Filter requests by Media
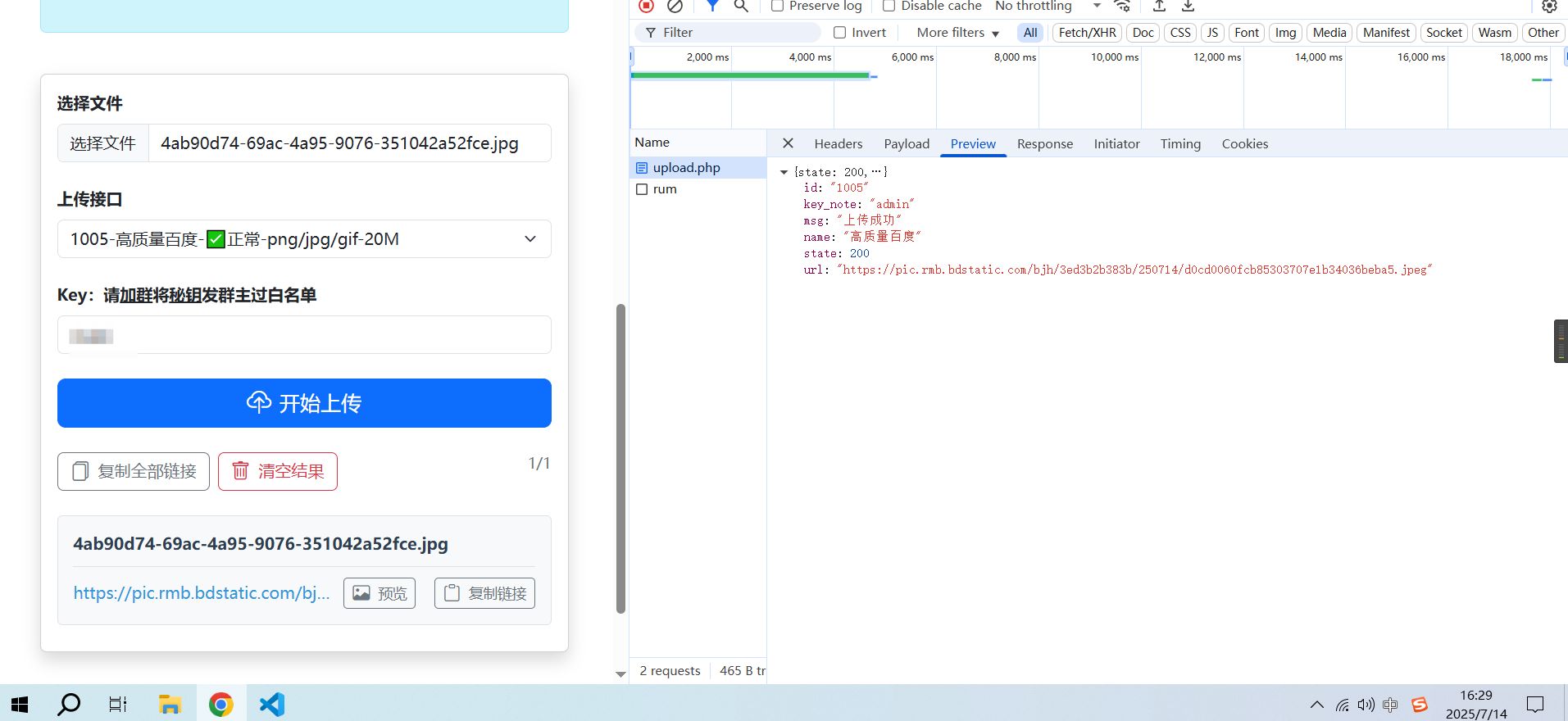 coord(1329,33)
